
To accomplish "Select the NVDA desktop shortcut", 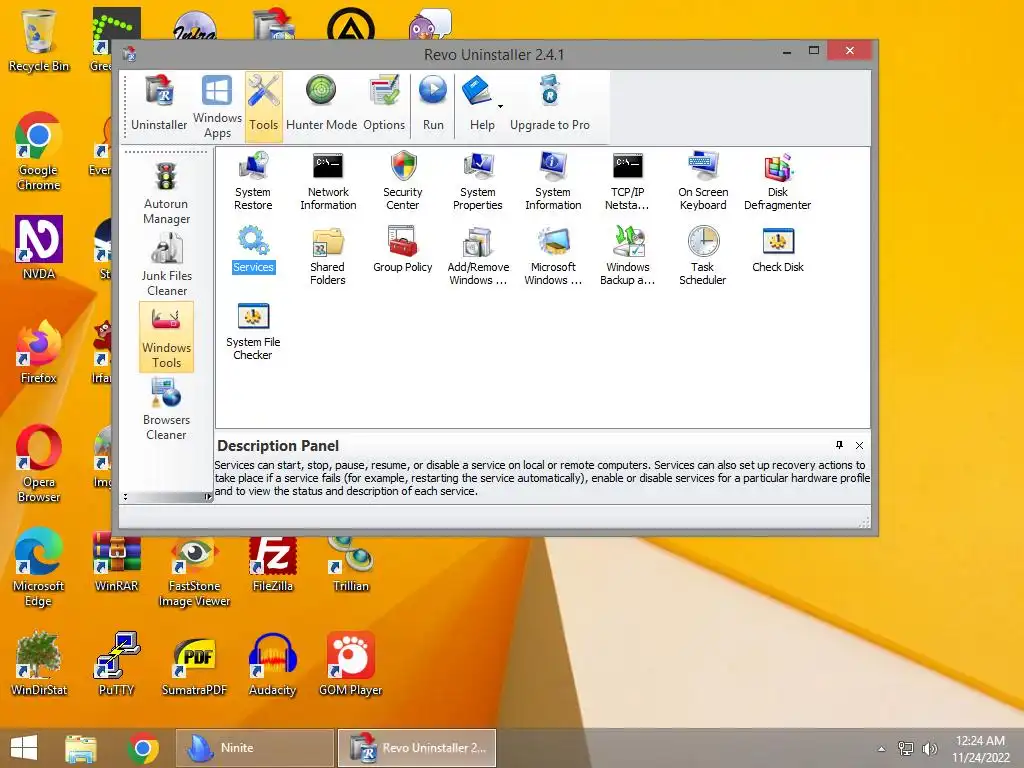I will (39, 248).
